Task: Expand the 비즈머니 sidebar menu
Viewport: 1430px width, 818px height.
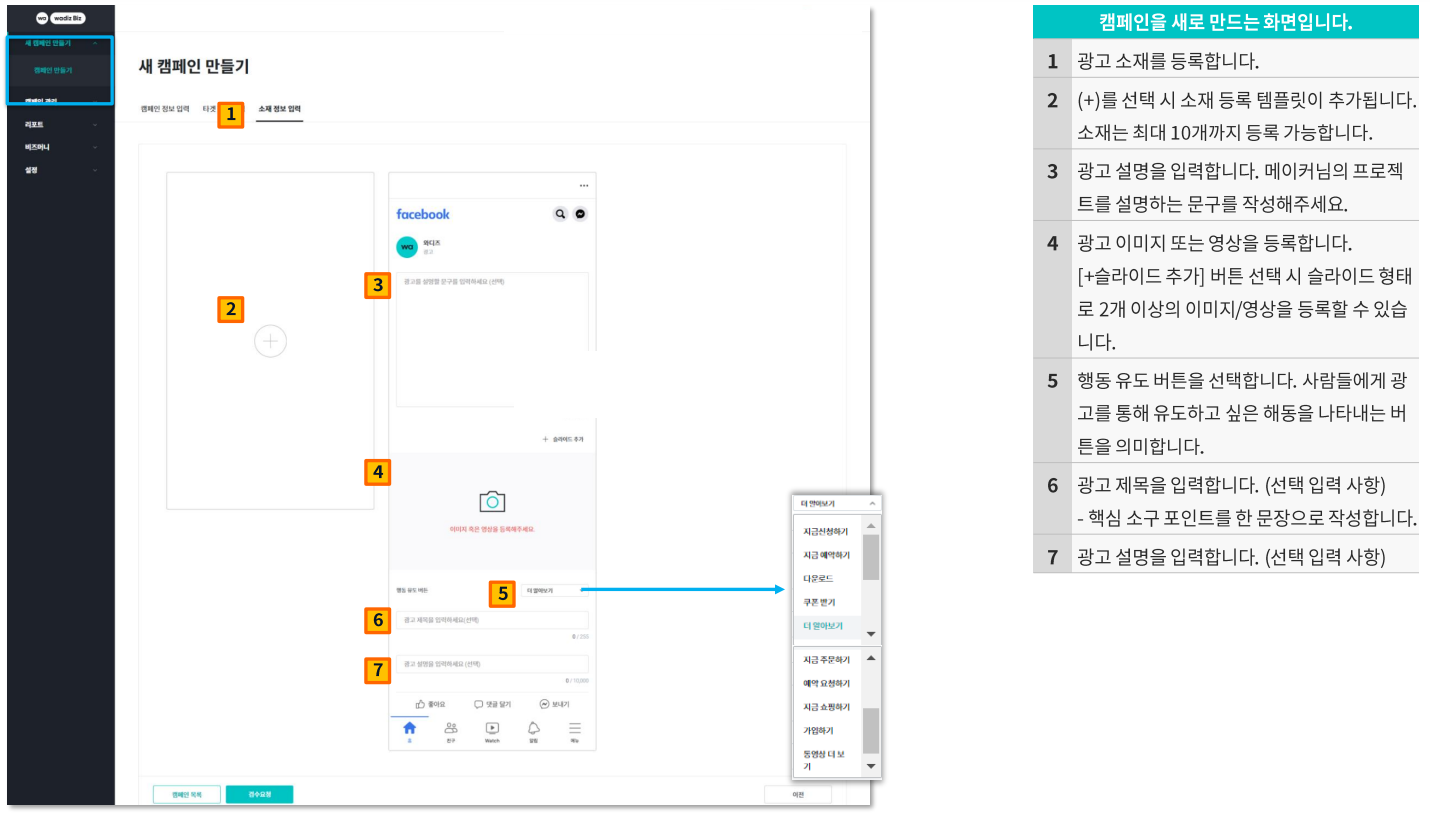Action: [60, 147]
